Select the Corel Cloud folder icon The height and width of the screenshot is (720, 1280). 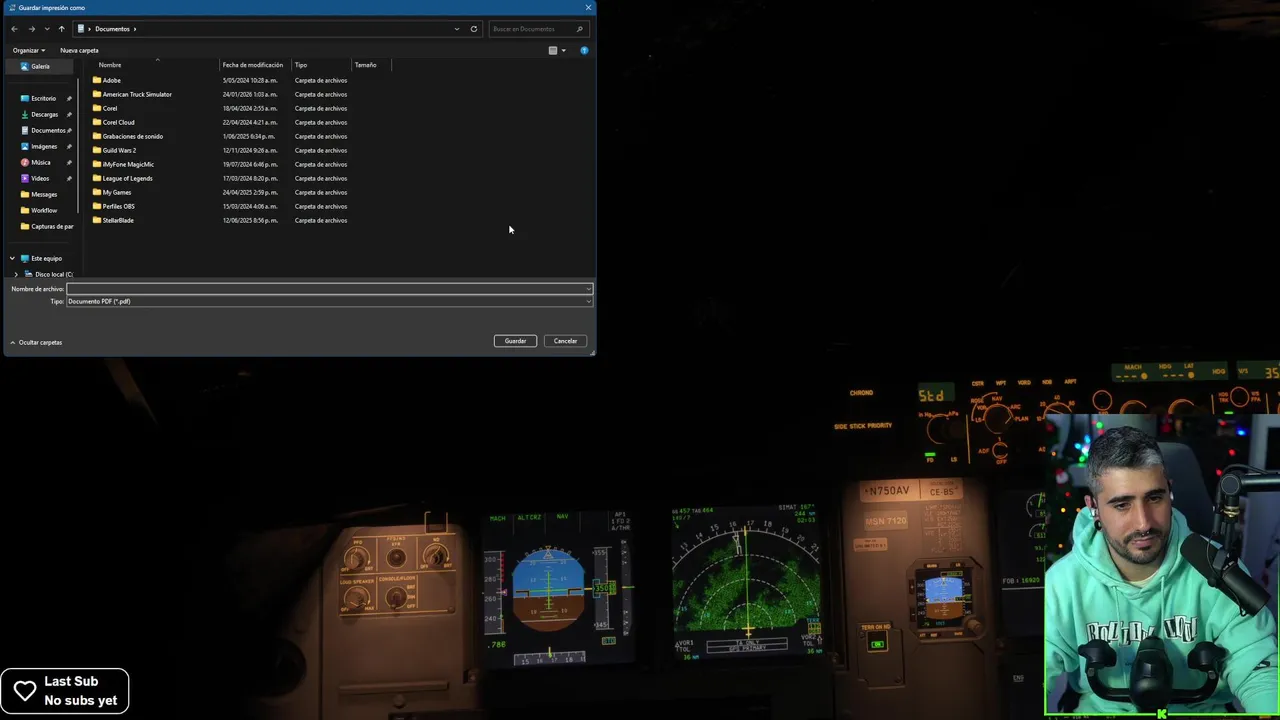(97, 122)
